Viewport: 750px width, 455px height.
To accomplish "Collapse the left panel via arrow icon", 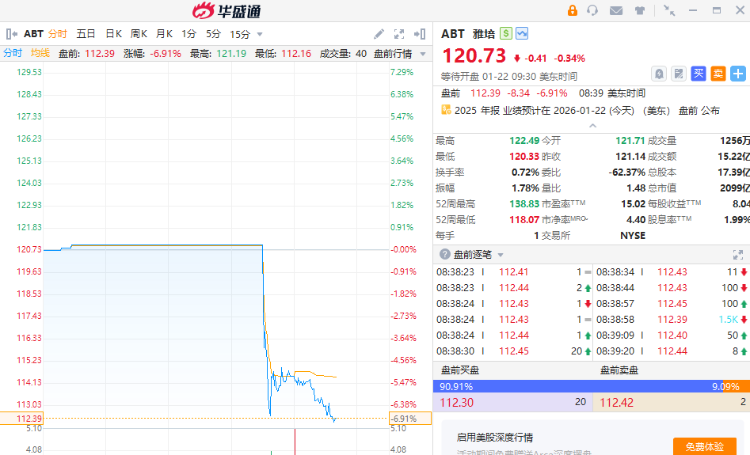I will 12,34.
